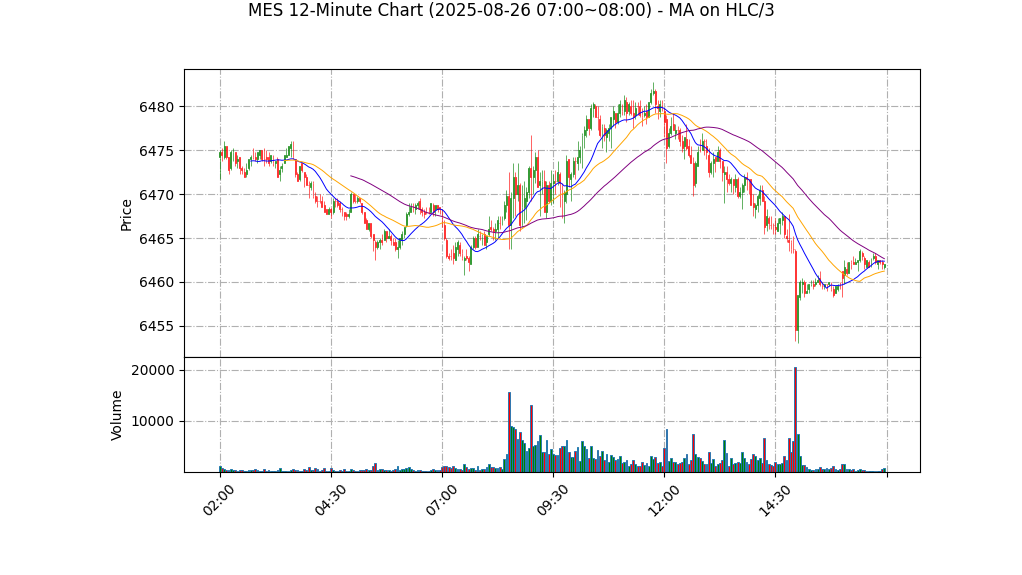
Task: Click the 6470 price axis label
Action: coord(157,195)
